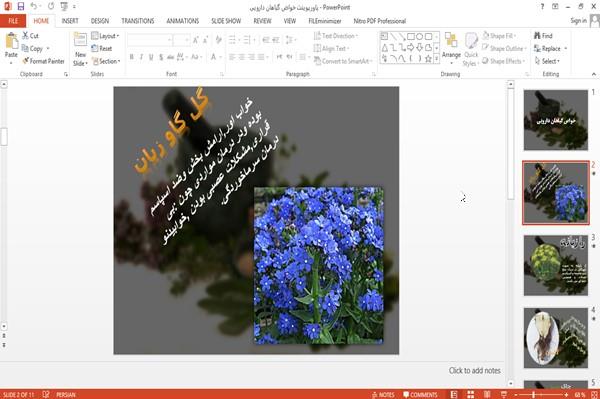Screen dimensions: 600x399
Task: Decrease font size with the A-down icon
Action: (x=206, y=40)
